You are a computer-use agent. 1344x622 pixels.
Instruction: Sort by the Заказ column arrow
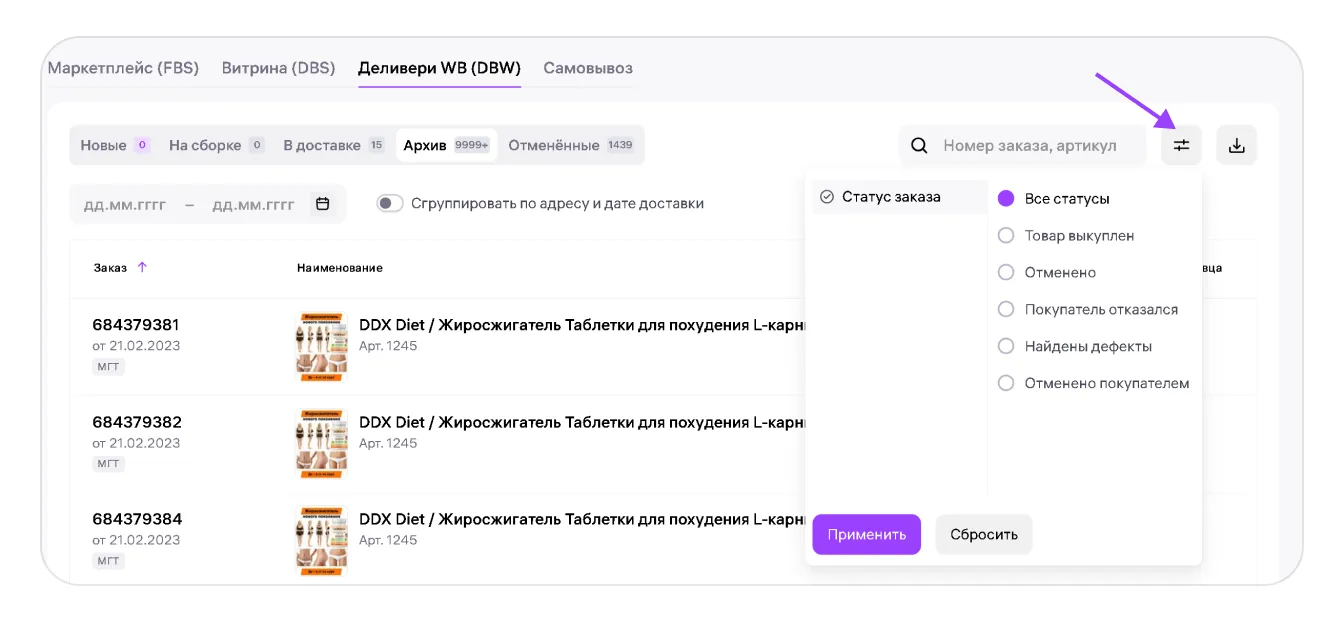(x=142, y=267)
